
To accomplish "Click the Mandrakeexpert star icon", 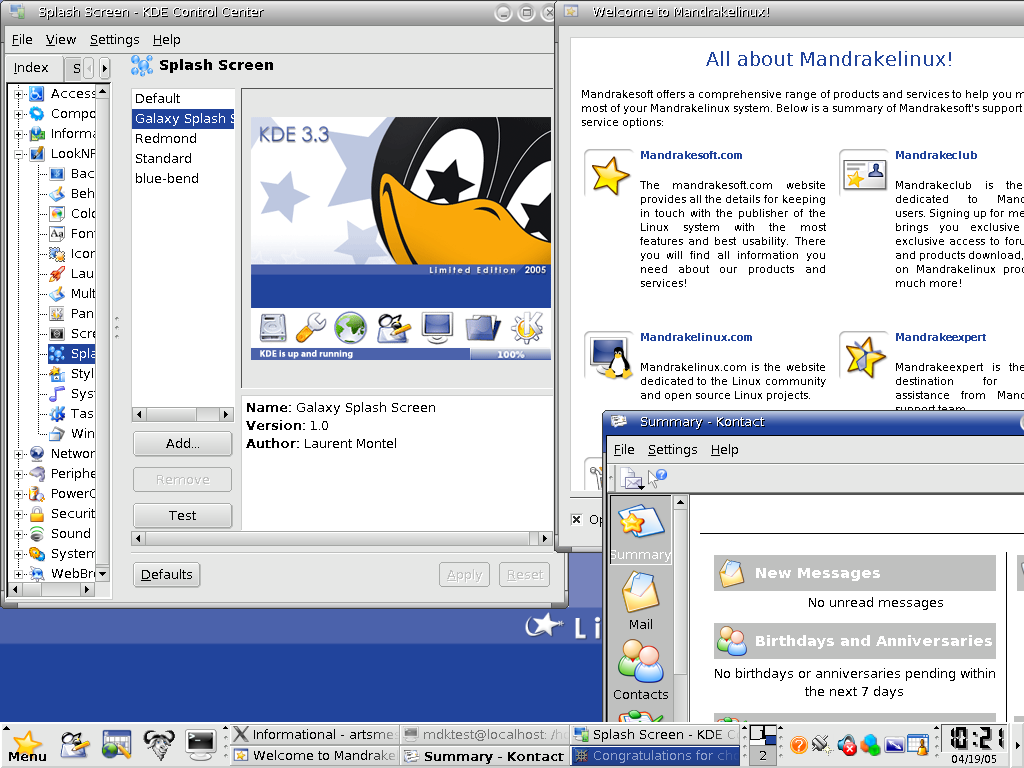I will click(x=865, y=357).
